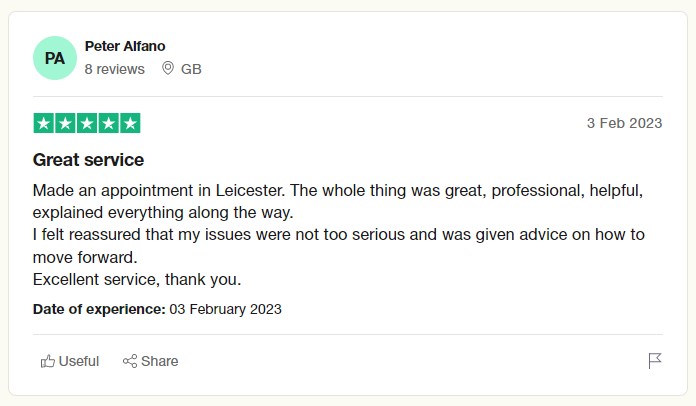Click the location pin icon beside GB
This screenshot has height=406, width=696.
[167, 69]
